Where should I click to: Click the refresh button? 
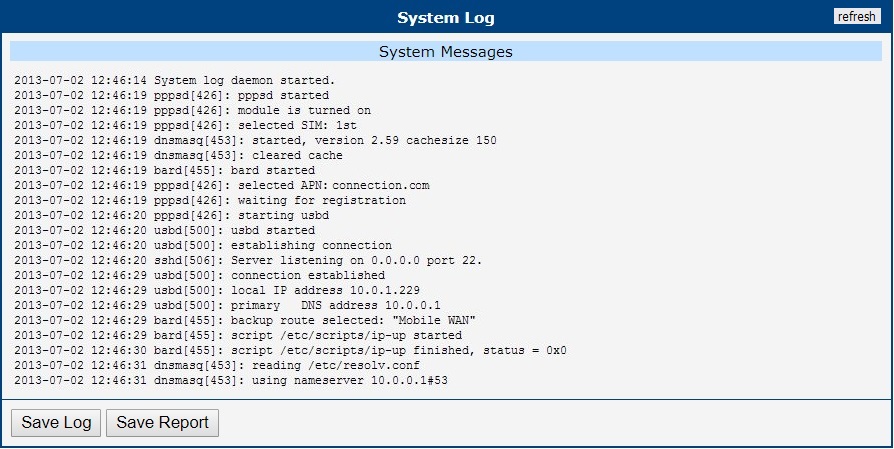(x=857, y=17)
